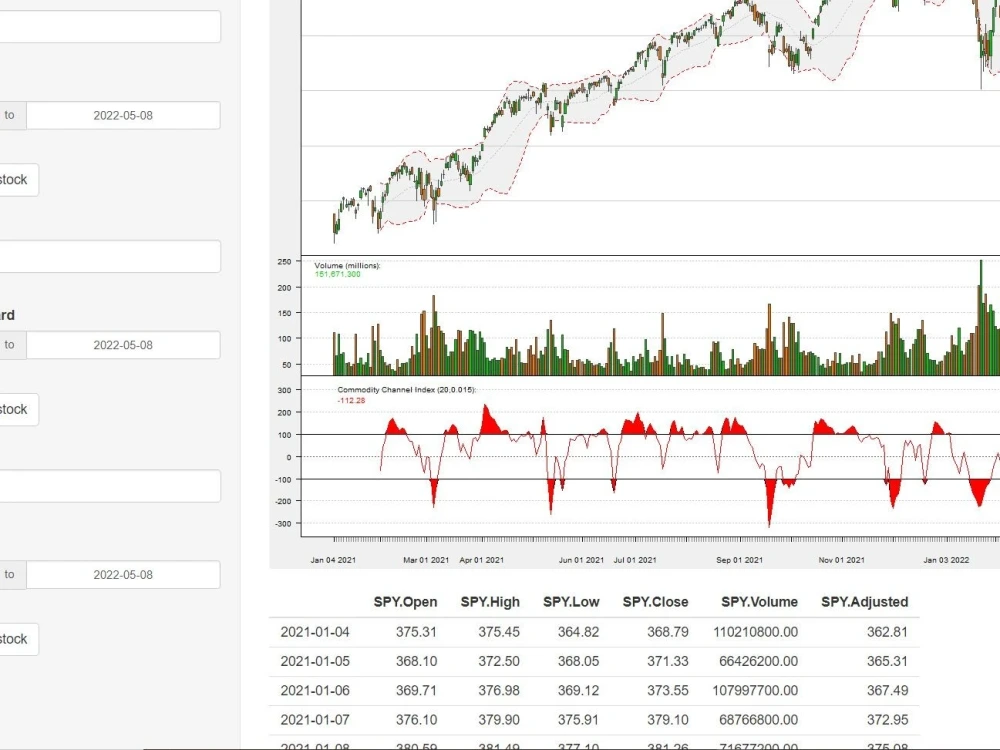Image resolution: width=1000 pixels, height=750 pixels.
Task: Click the SPY.Low column header
Action: (x=571, y=602)
